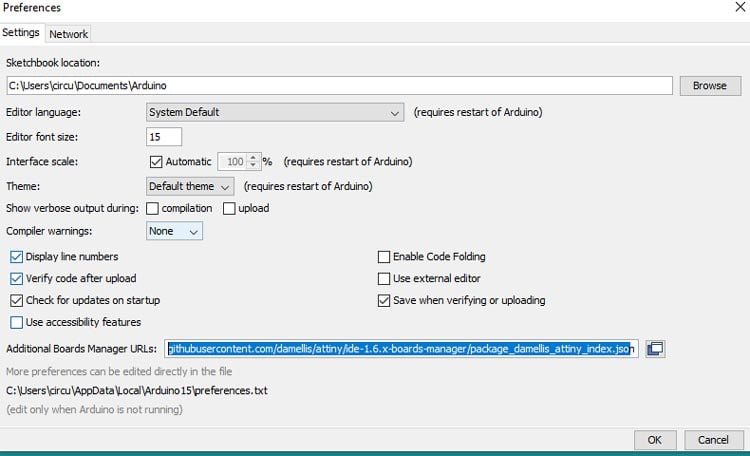The image size is (750, 456).
Task: Switch to the Network tab
Action: (69, 34)
